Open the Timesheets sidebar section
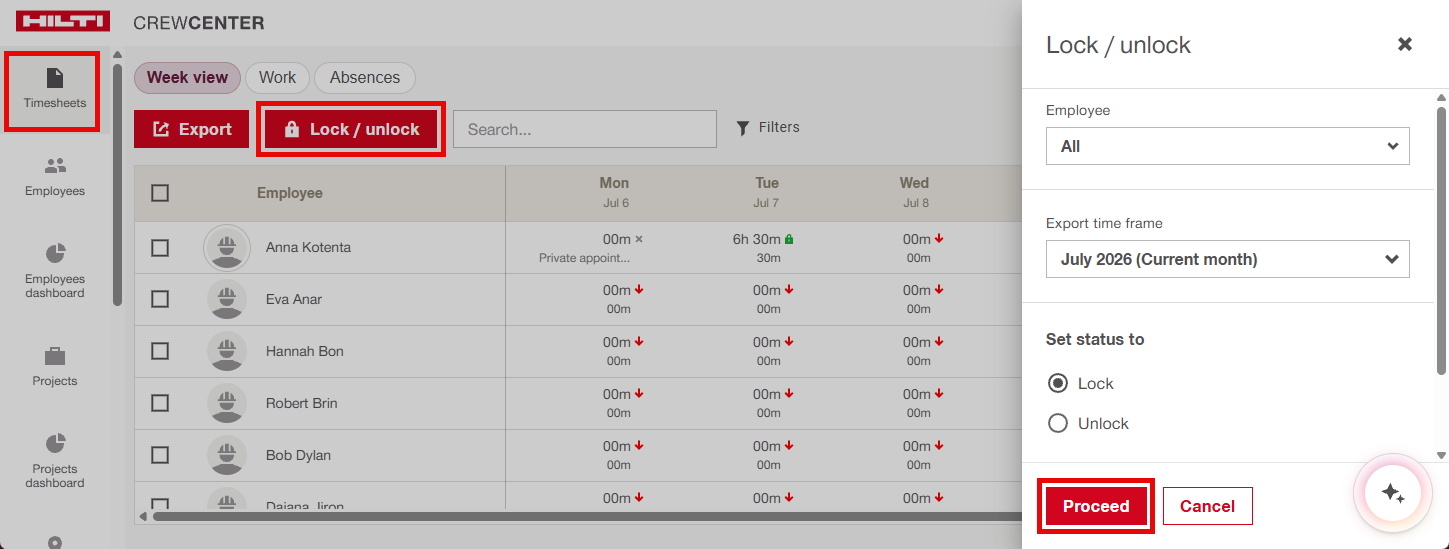1449x549 pixels. (55, 90)
